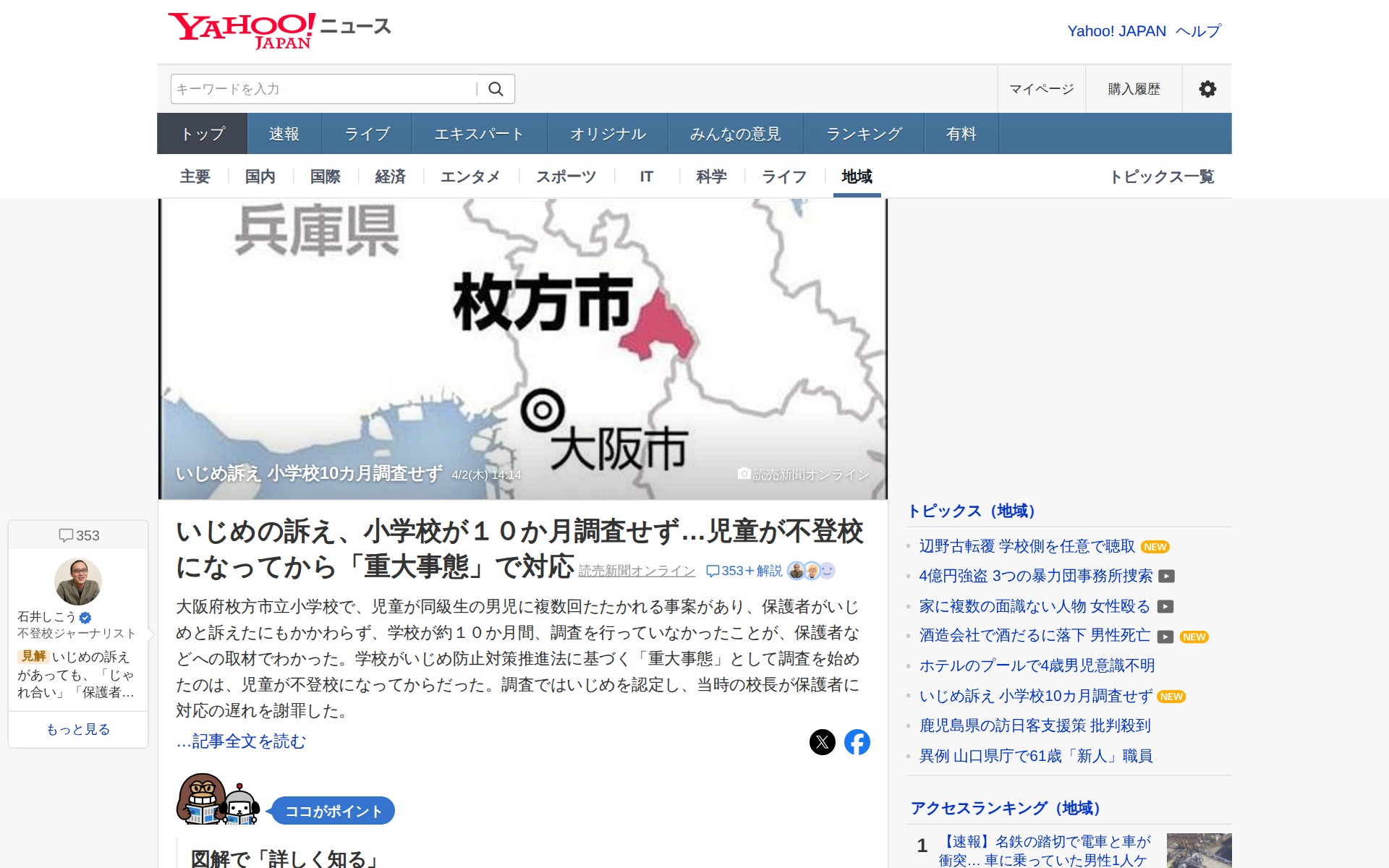Expand もっと見る in the comment panel
The image size is (1389, 868).
click(x=78, y=729)
